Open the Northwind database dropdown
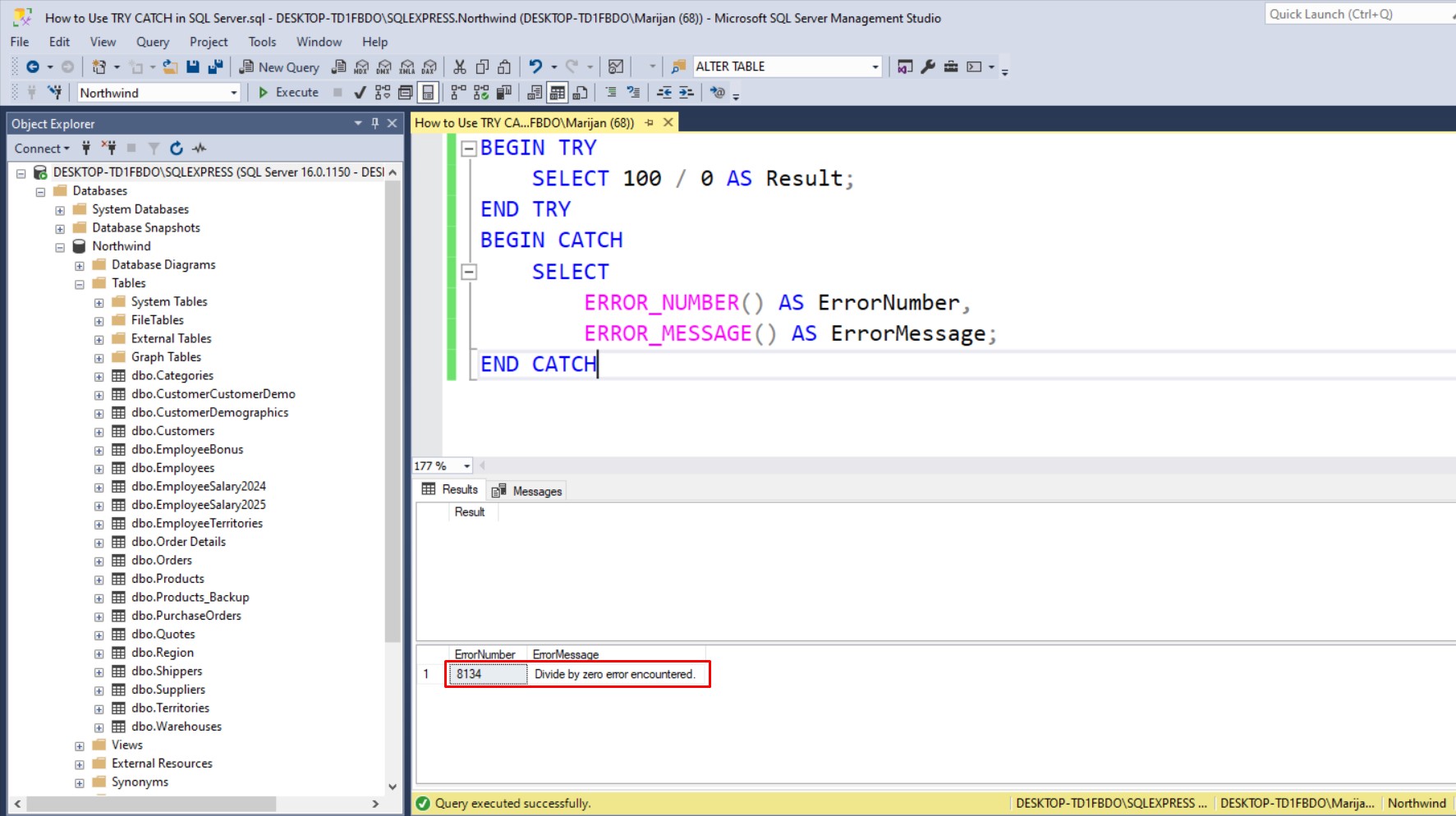This screenshot has width=1456, height=816. tap(234, 94)
